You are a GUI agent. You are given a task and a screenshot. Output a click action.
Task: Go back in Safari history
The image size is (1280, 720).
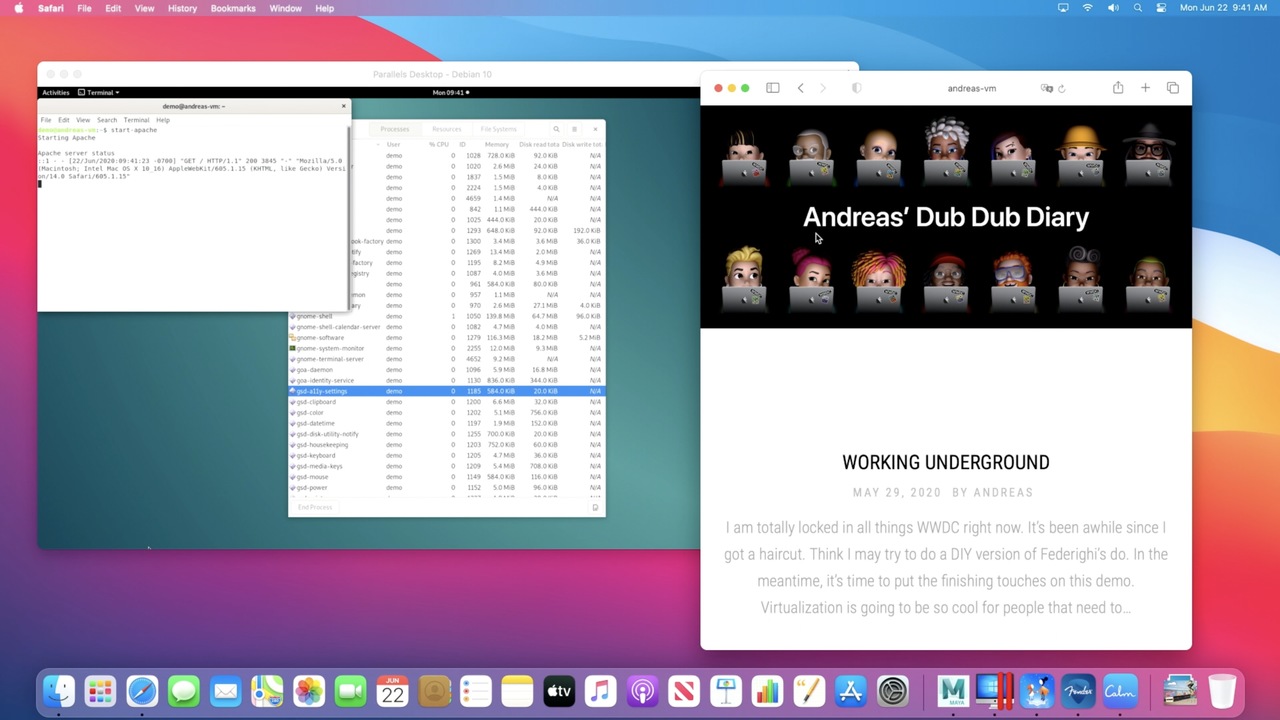click(800, 88)
